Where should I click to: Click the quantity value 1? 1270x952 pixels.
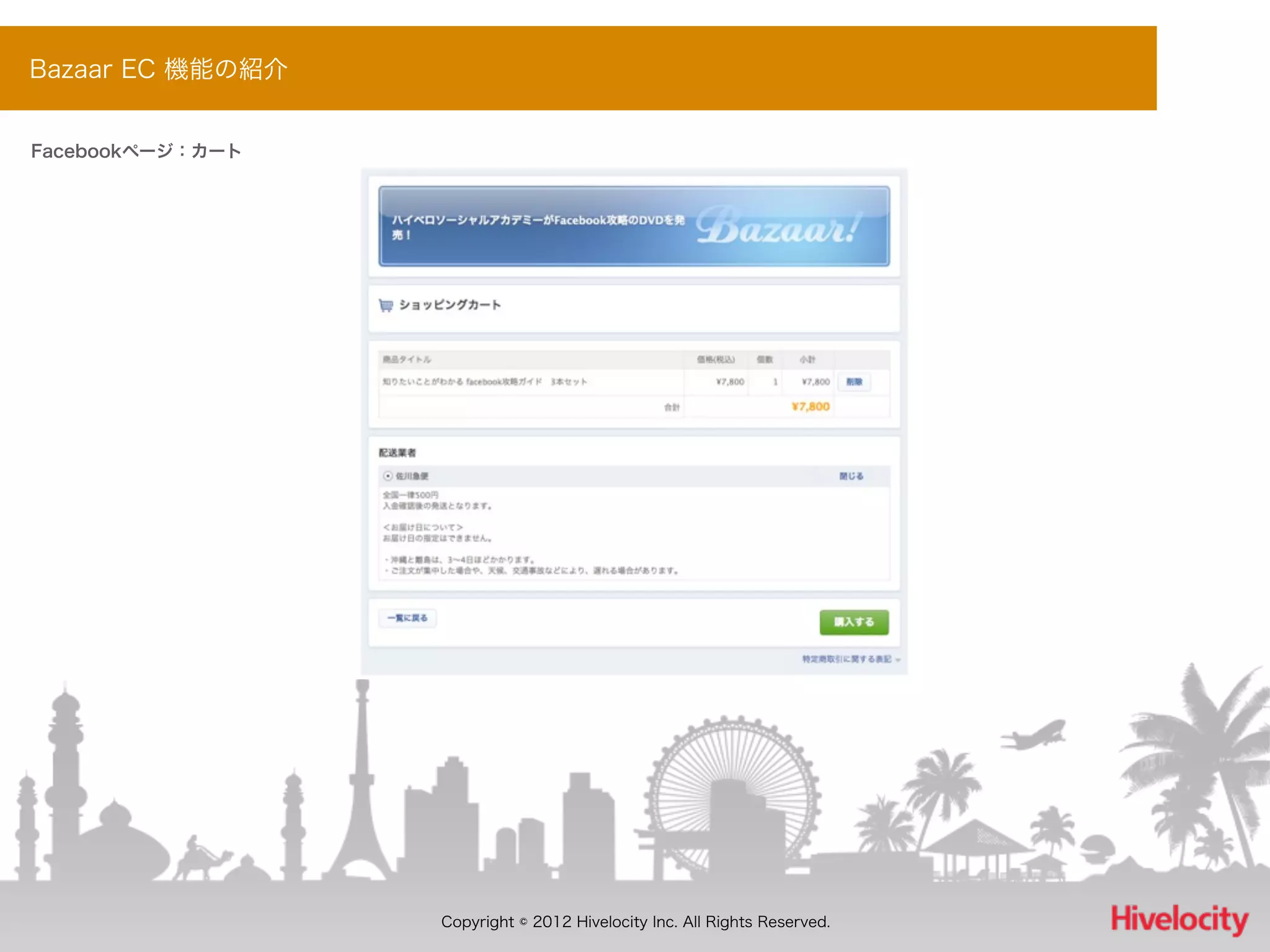pyautogui.click(x=775, y=382)
